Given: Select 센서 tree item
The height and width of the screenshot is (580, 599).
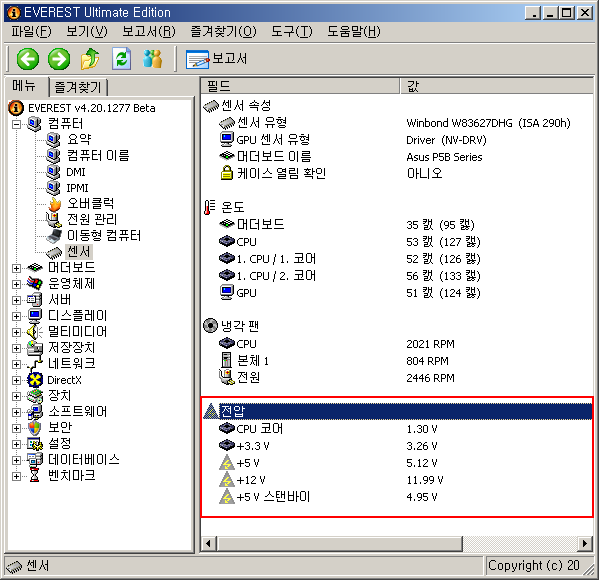Looking at the screenshot, I should [x=79, y=252].
